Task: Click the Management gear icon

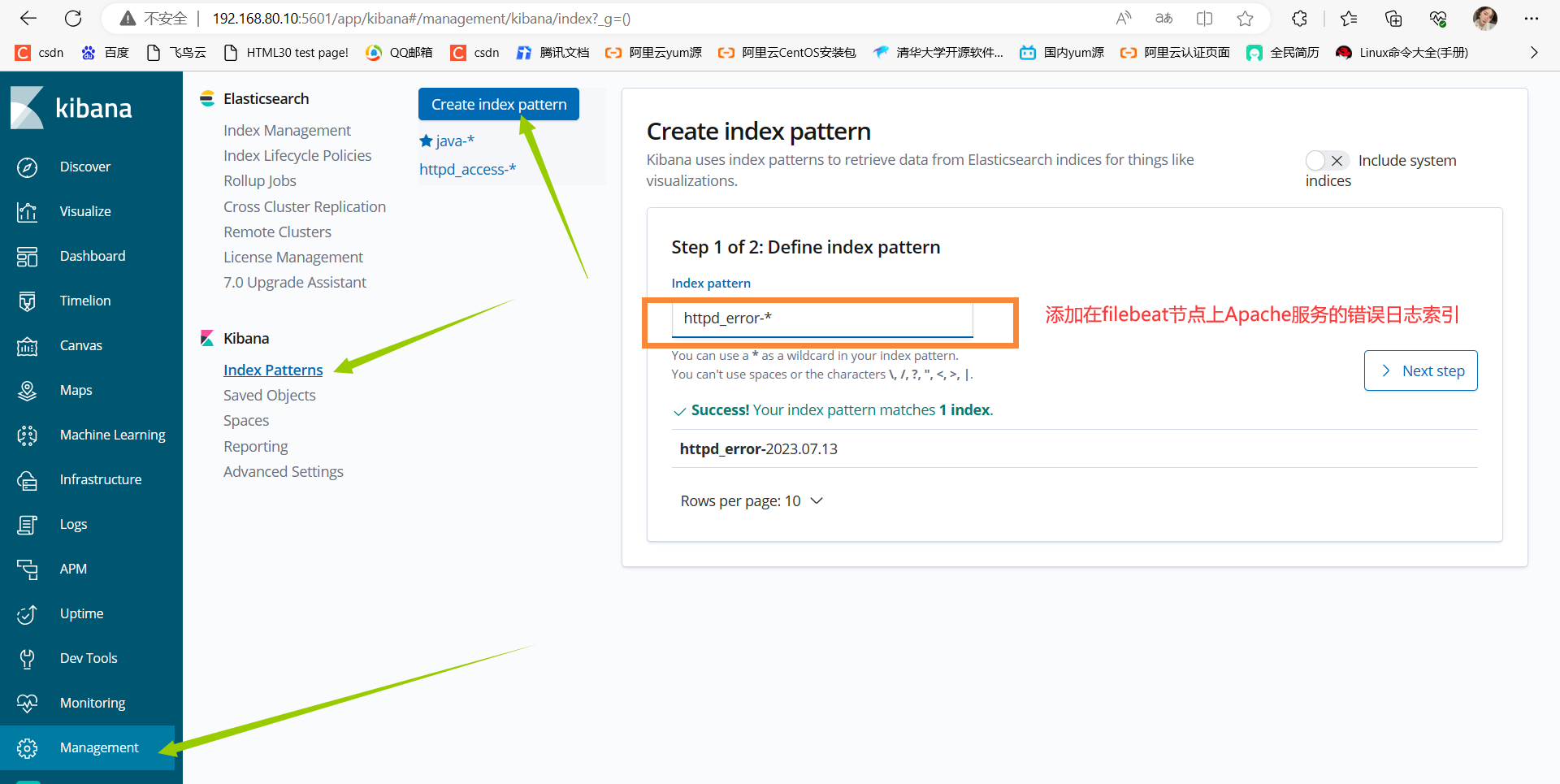Action: tap(28, 748)
